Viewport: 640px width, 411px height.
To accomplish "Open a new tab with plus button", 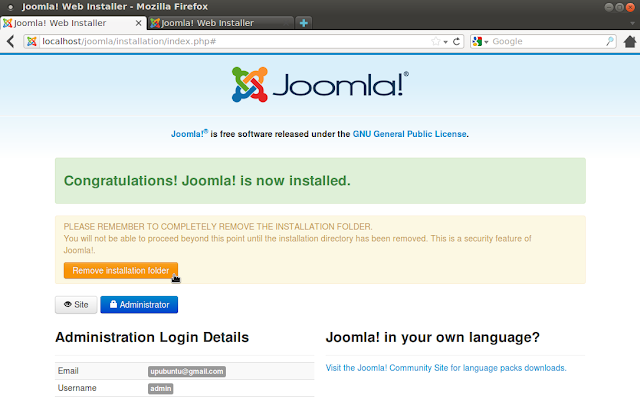I will pyautogui.click(x=304, y=23).
